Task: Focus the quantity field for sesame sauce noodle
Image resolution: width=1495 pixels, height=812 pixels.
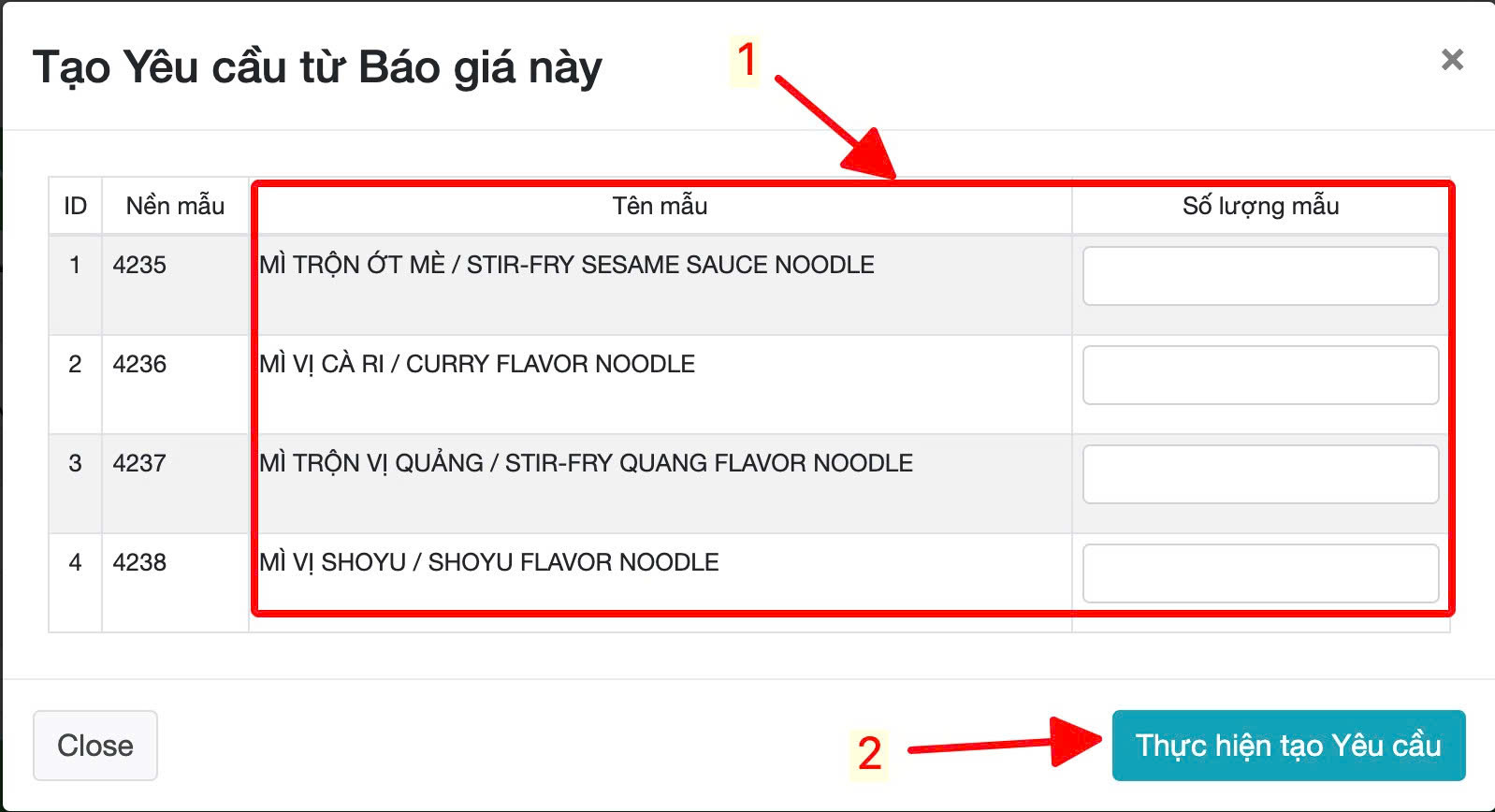Action: tap(1259, 276)
